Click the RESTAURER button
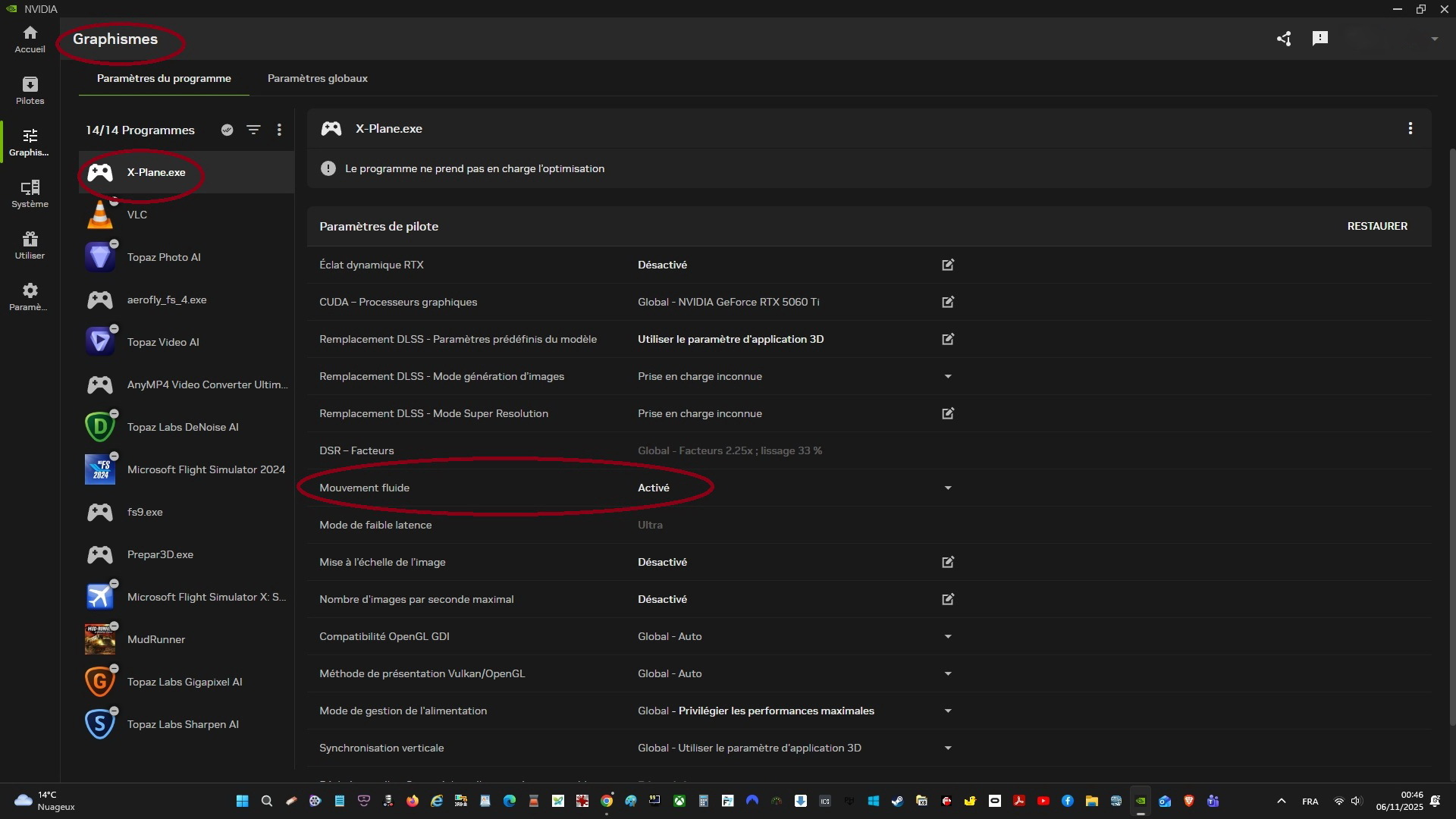This screenshot has height=819, width=1456. point(1376,226)
